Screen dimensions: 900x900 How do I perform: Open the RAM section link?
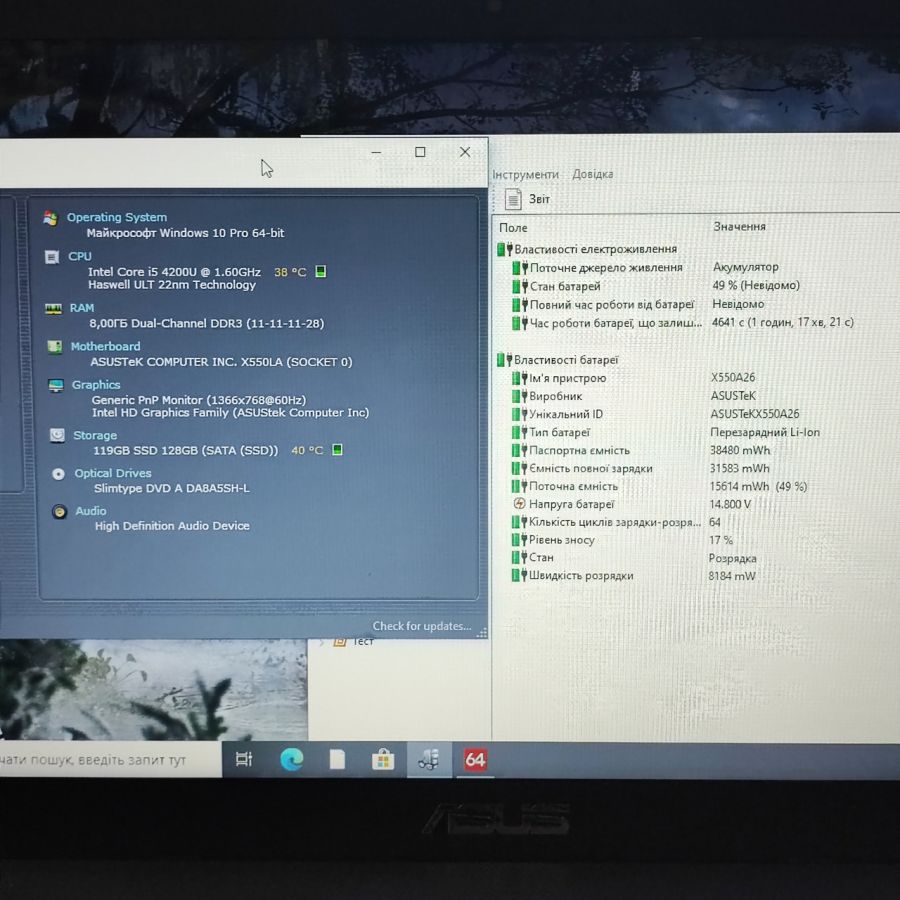82,308
